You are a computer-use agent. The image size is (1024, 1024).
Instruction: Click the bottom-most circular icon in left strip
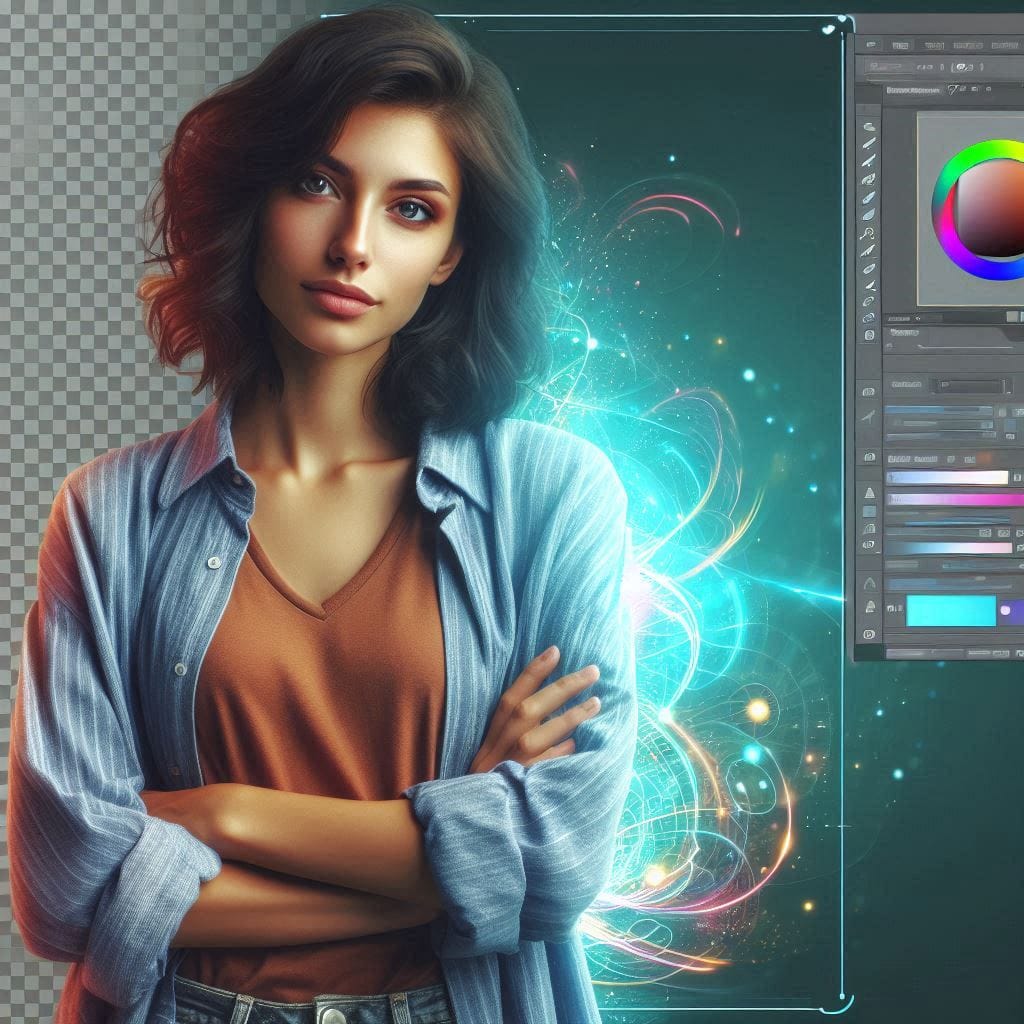tap(868, 634)
